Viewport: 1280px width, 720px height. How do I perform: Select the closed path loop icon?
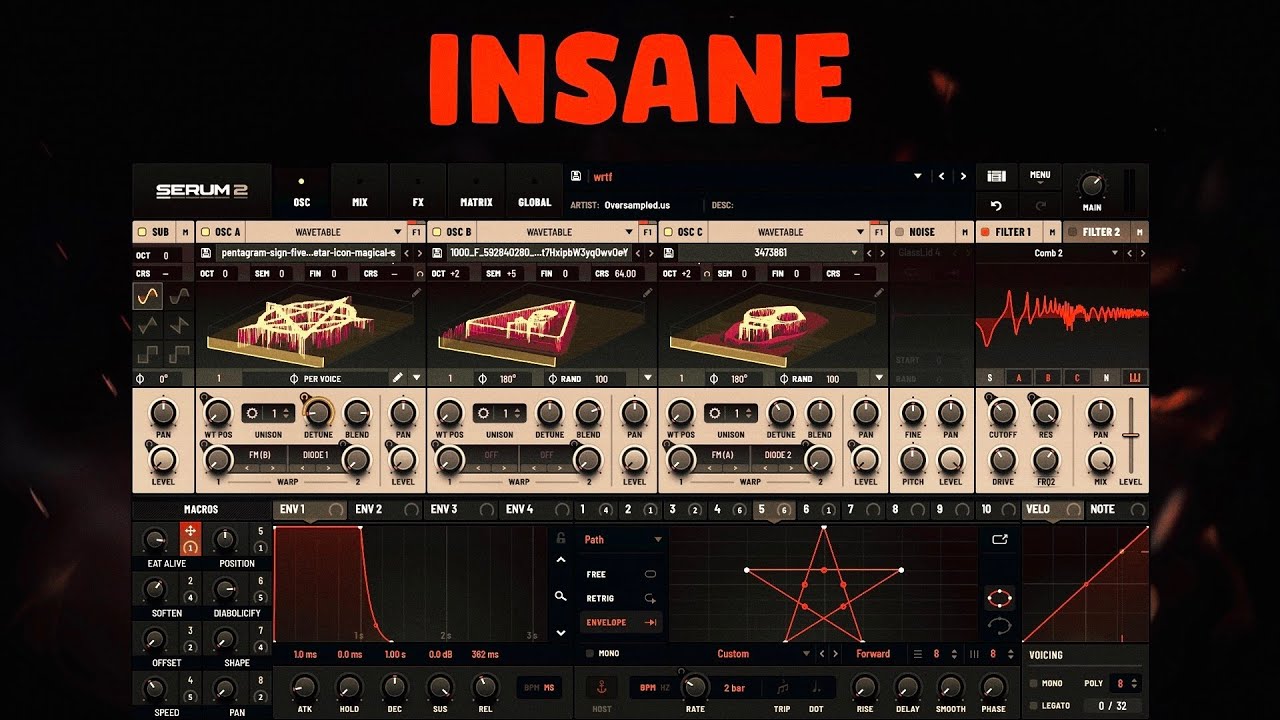tap(999, 599)
